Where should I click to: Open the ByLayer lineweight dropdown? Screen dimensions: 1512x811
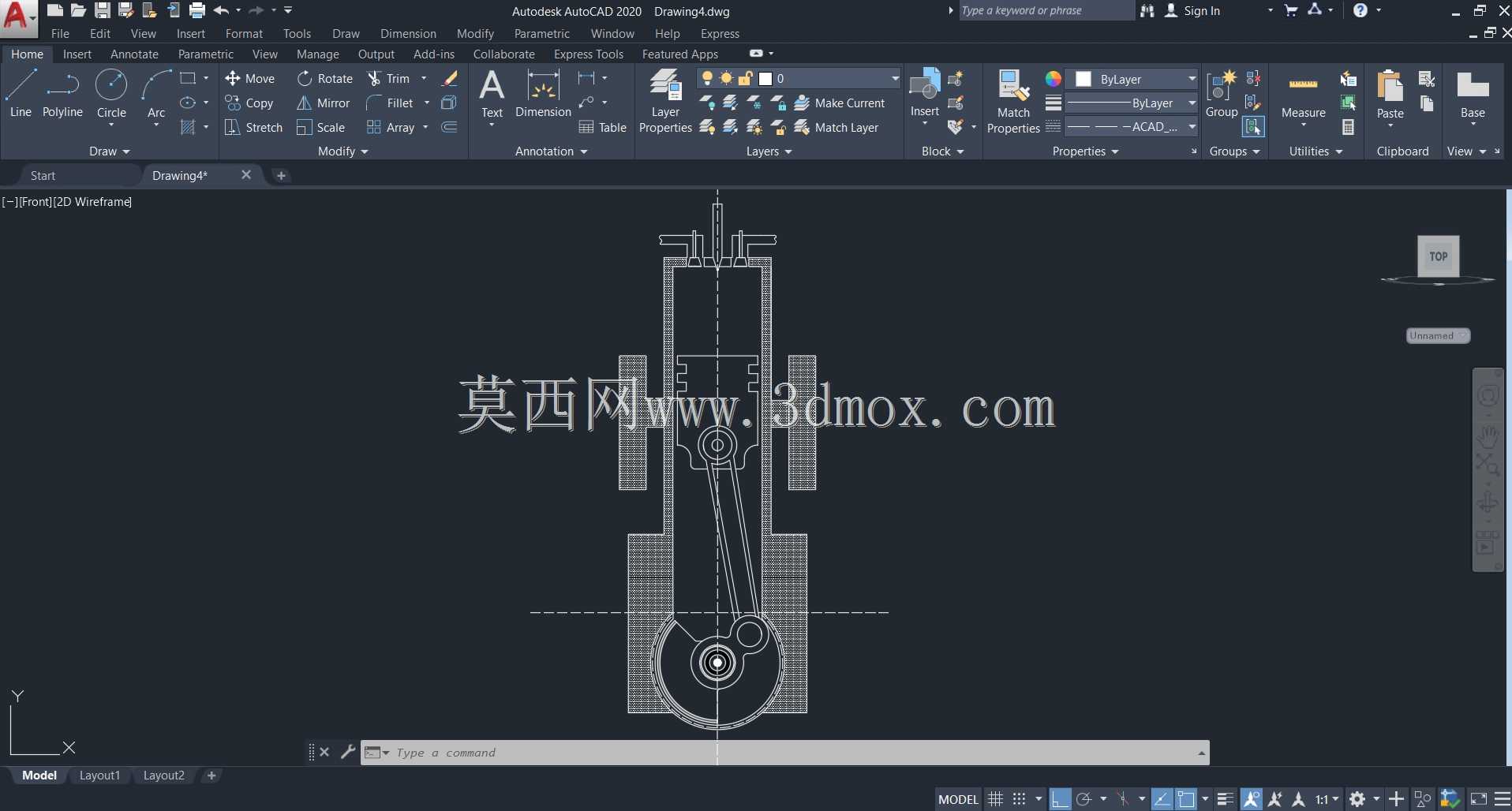[1192, 103]
